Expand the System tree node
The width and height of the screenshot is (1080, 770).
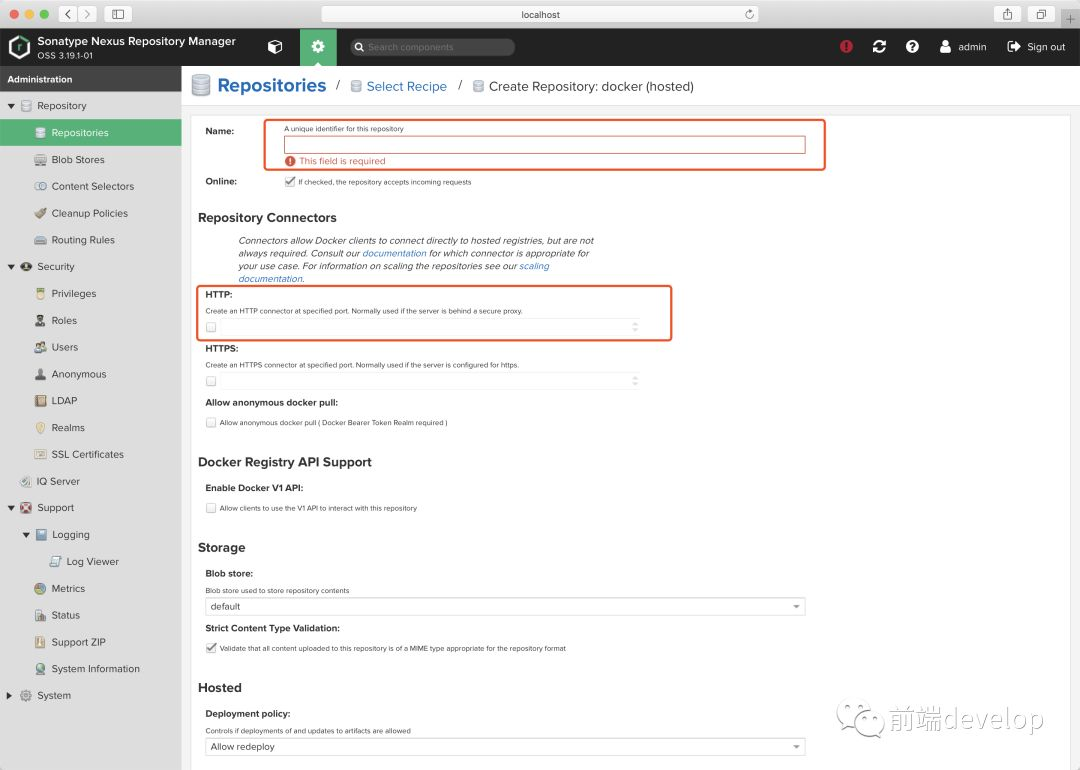click(x=10, y=696)
